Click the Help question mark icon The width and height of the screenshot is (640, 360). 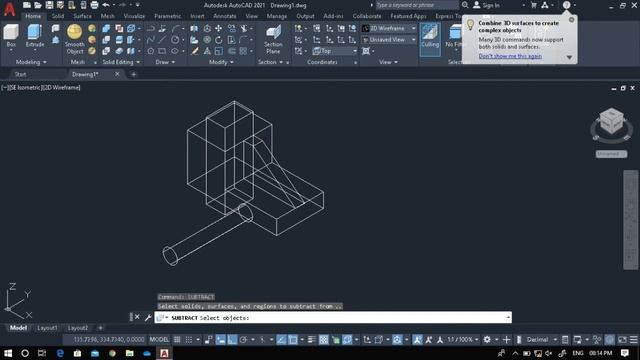[x=566, y=5]
